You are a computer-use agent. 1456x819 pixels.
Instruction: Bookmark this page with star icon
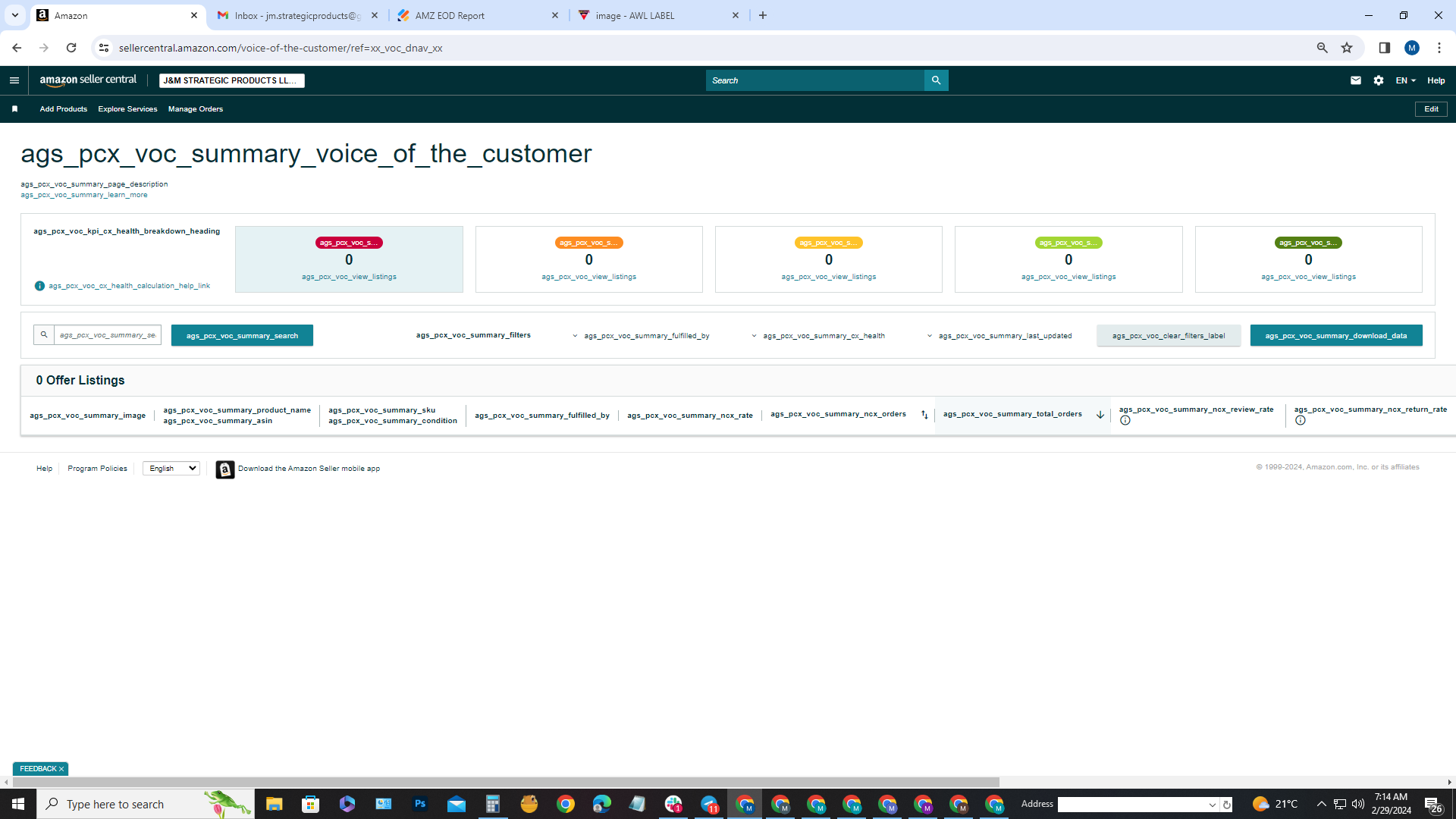(x=1347, y=48)
